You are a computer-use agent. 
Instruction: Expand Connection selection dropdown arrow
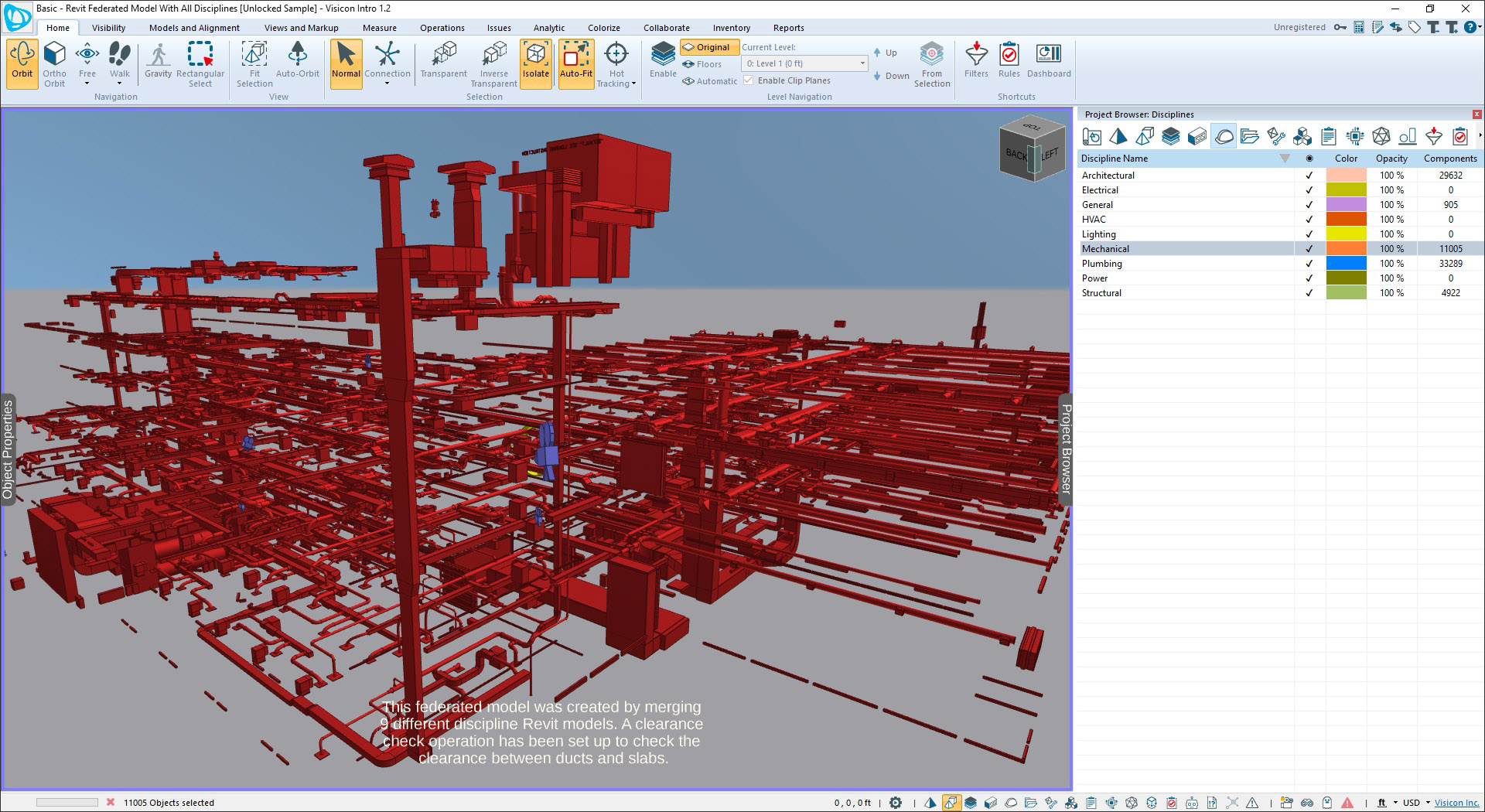coord(387,84)
